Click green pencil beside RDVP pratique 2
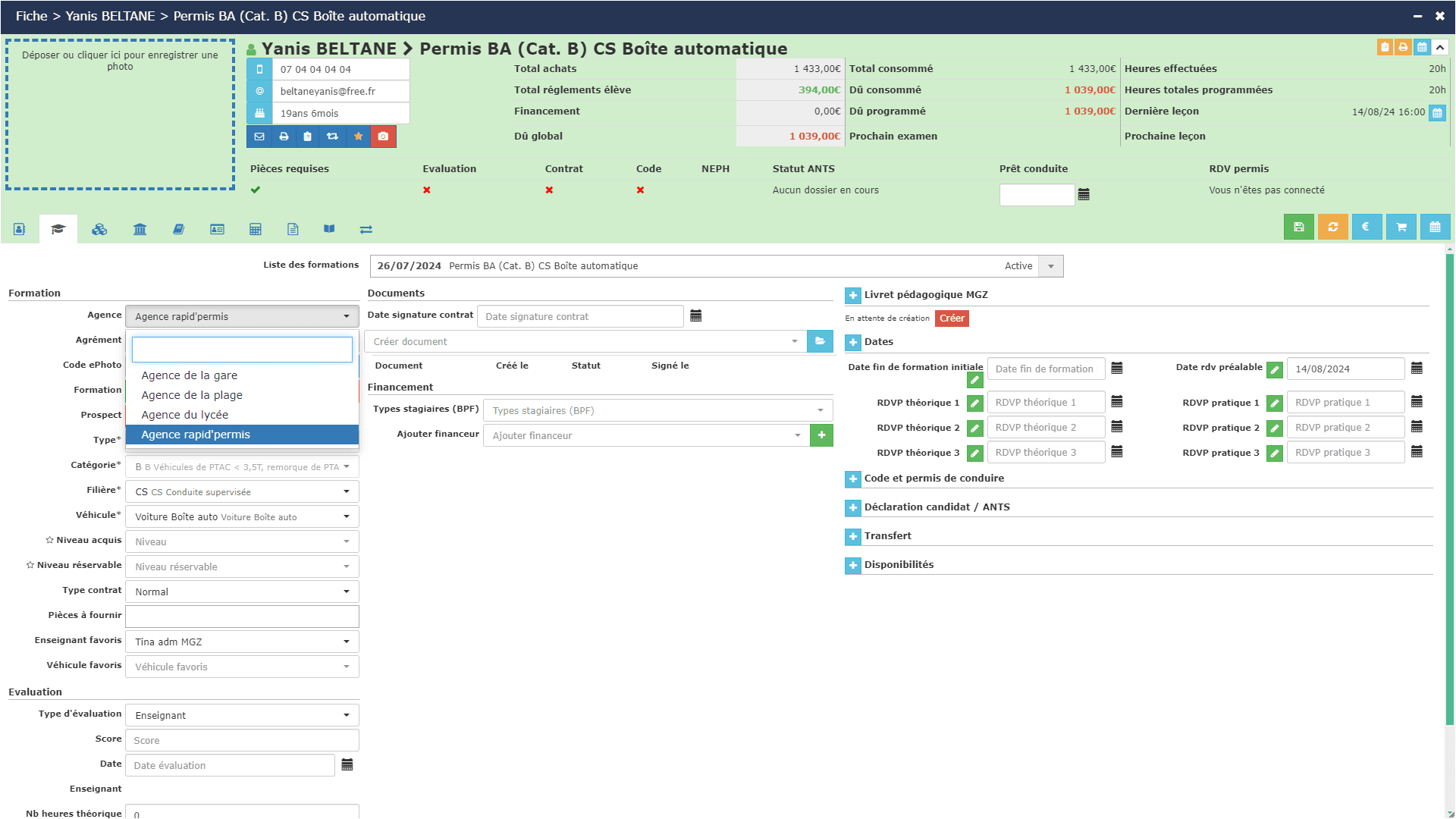The width and height of the screenshot is (1456, 819). pyautogui.click(x=1275, y=428)
